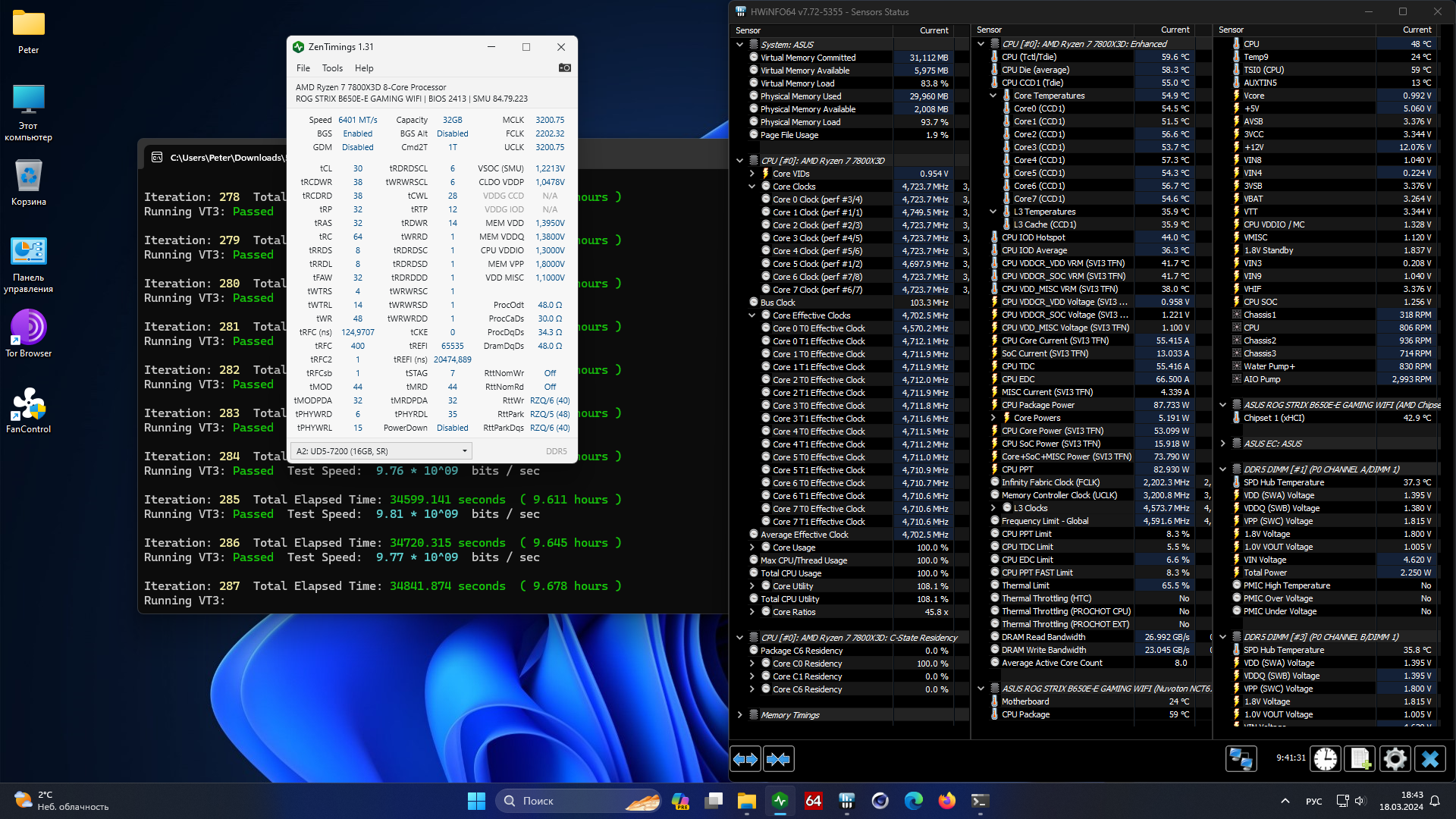This screenshot has height=819, width=1456.
Task: Start logging with the sheet-plus icon
Action: pos(1360,759)
